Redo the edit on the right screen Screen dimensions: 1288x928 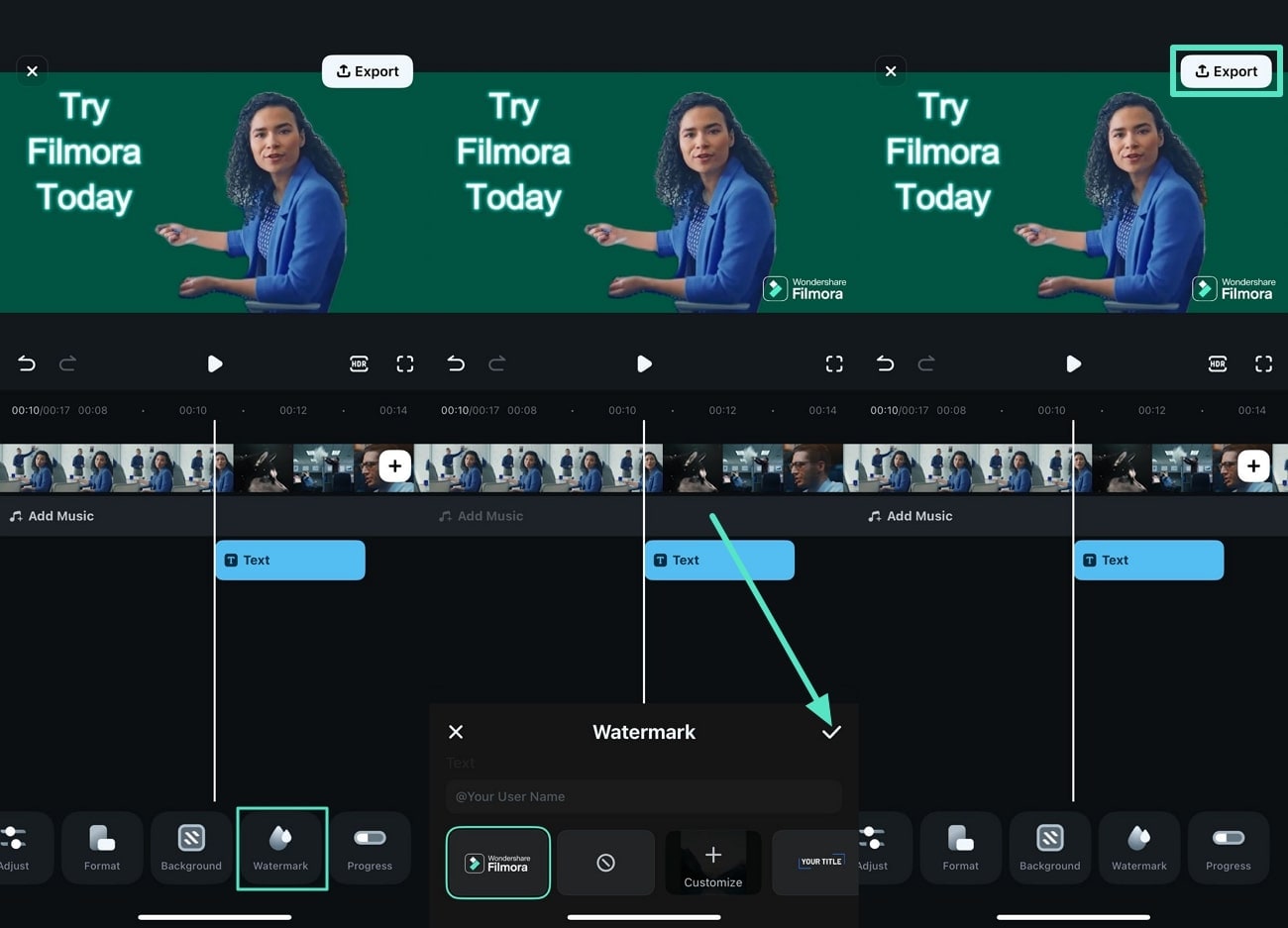coord(926,363)
